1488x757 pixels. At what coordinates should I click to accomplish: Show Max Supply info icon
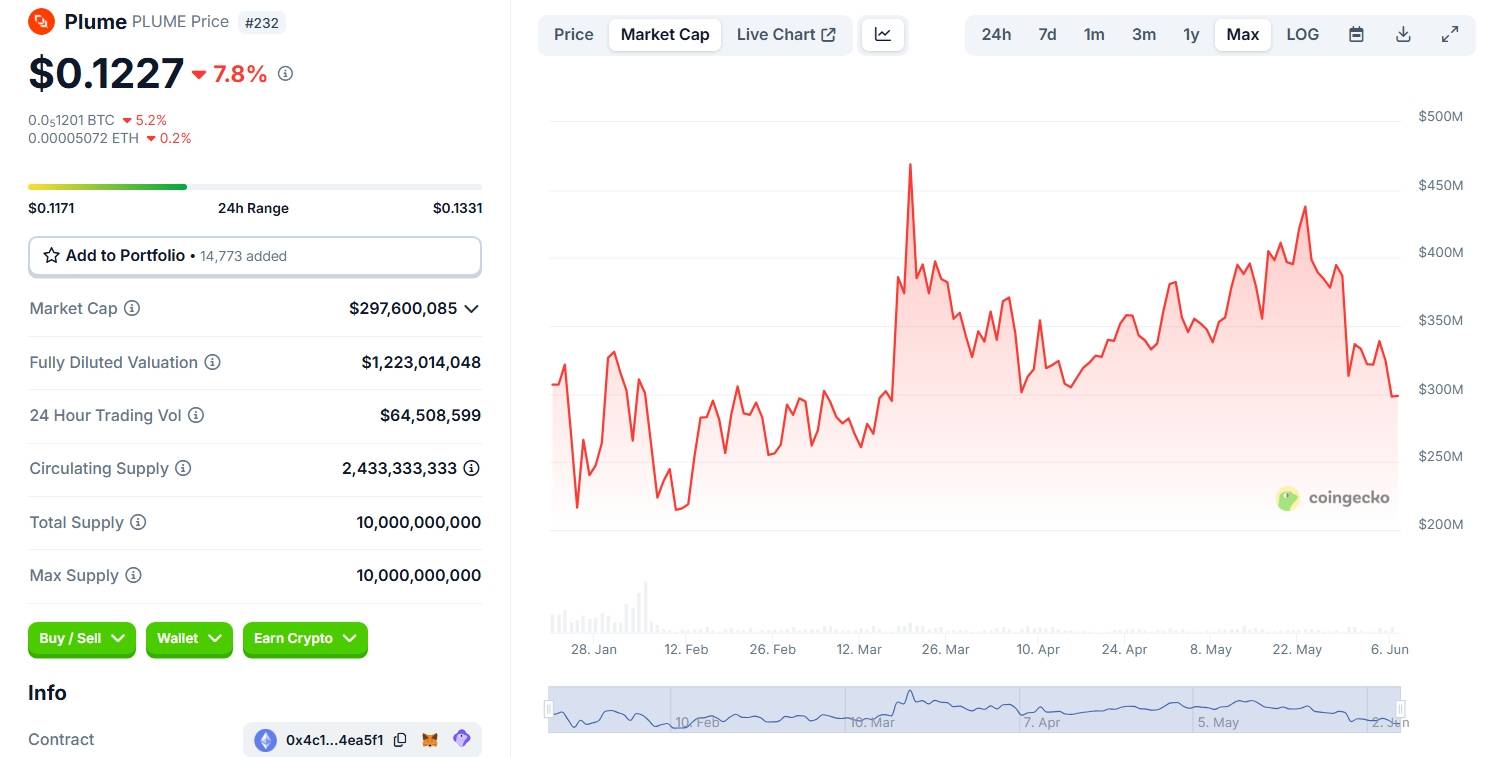[133, 575]
